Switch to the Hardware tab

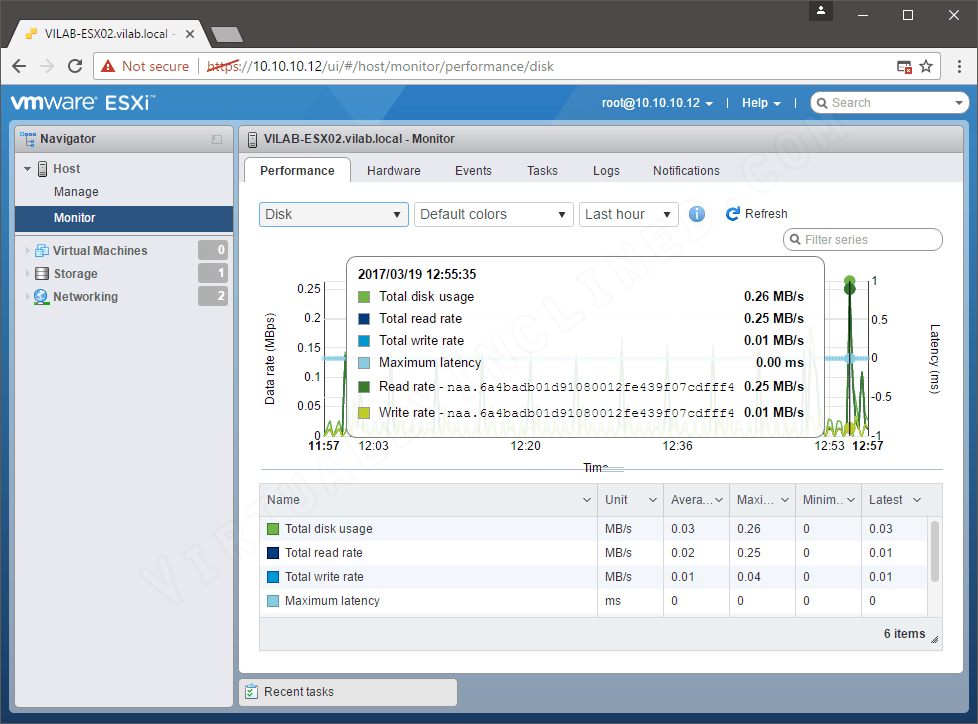394,171
